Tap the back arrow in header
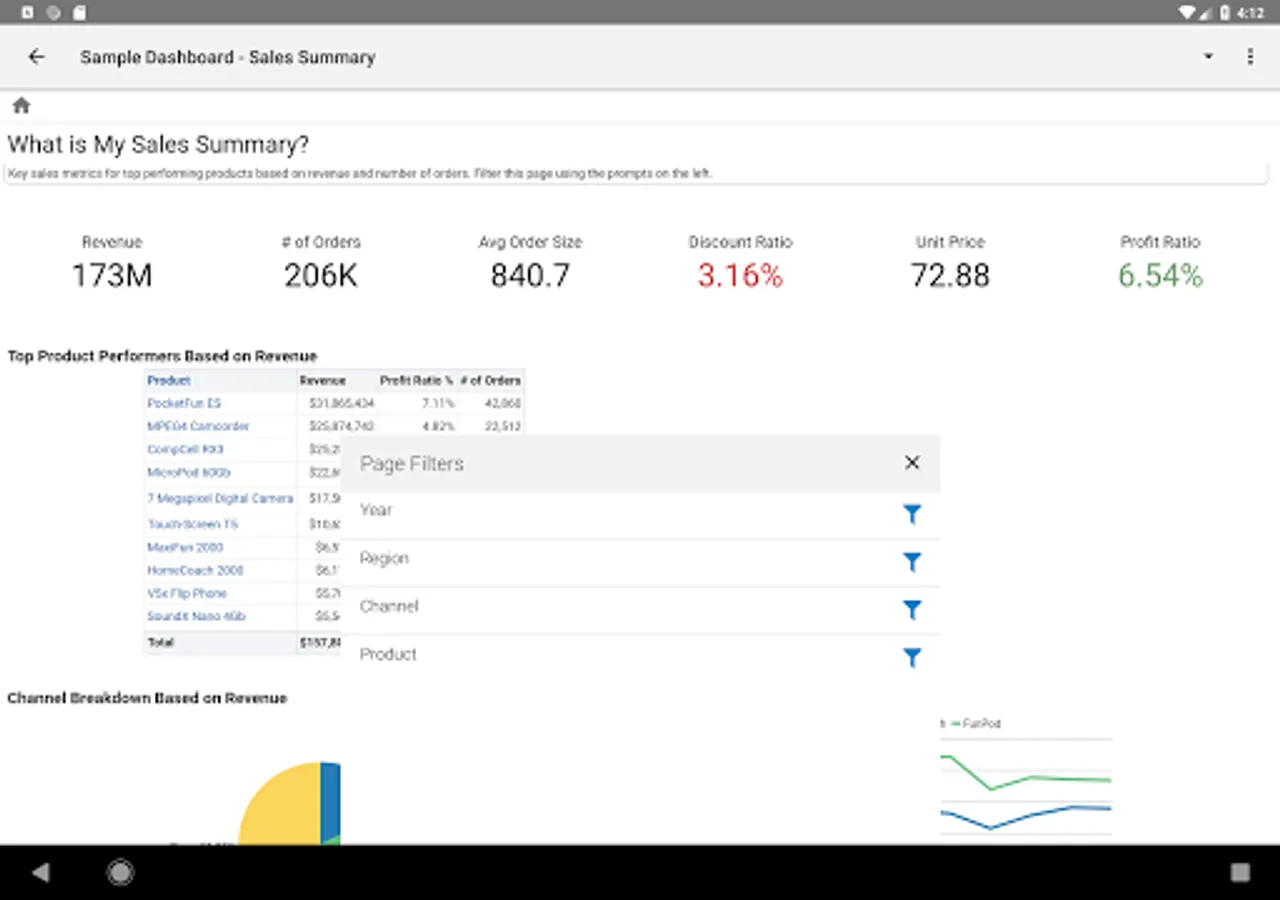This screenshot has width=1280, height=900. point(37,57)
